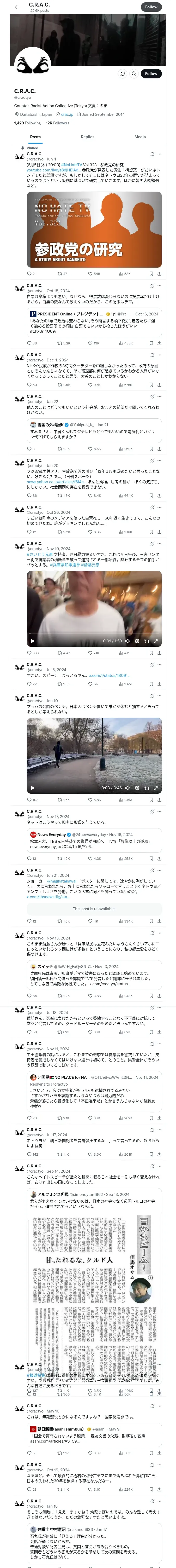
Task: Go back using the header arrow
Action: [x=17, y=7]
